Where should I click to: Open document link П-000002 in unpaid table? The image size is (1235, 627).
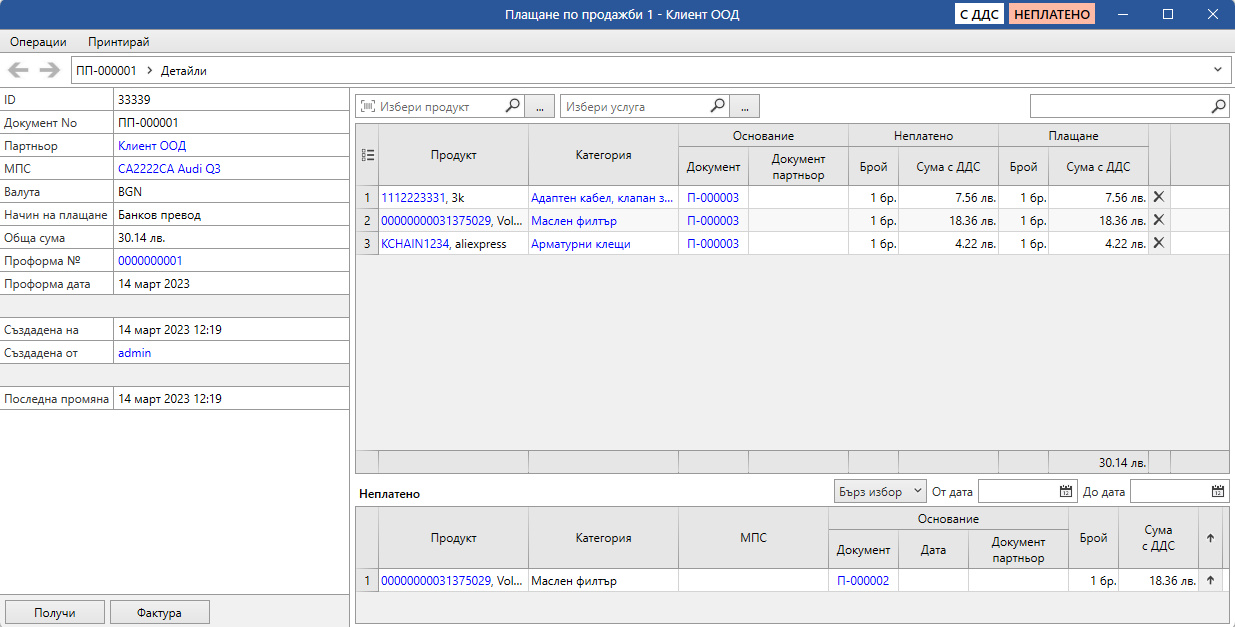click(x=863, y=581)
